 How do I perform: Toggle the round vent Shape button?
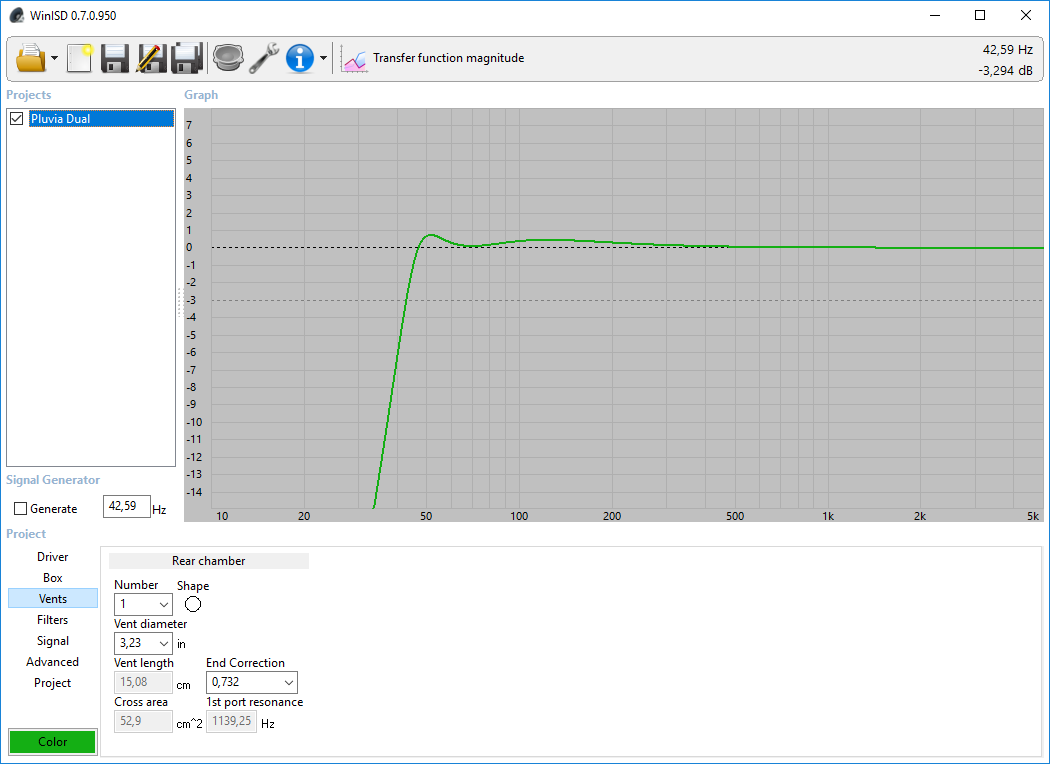click(193, 604)
